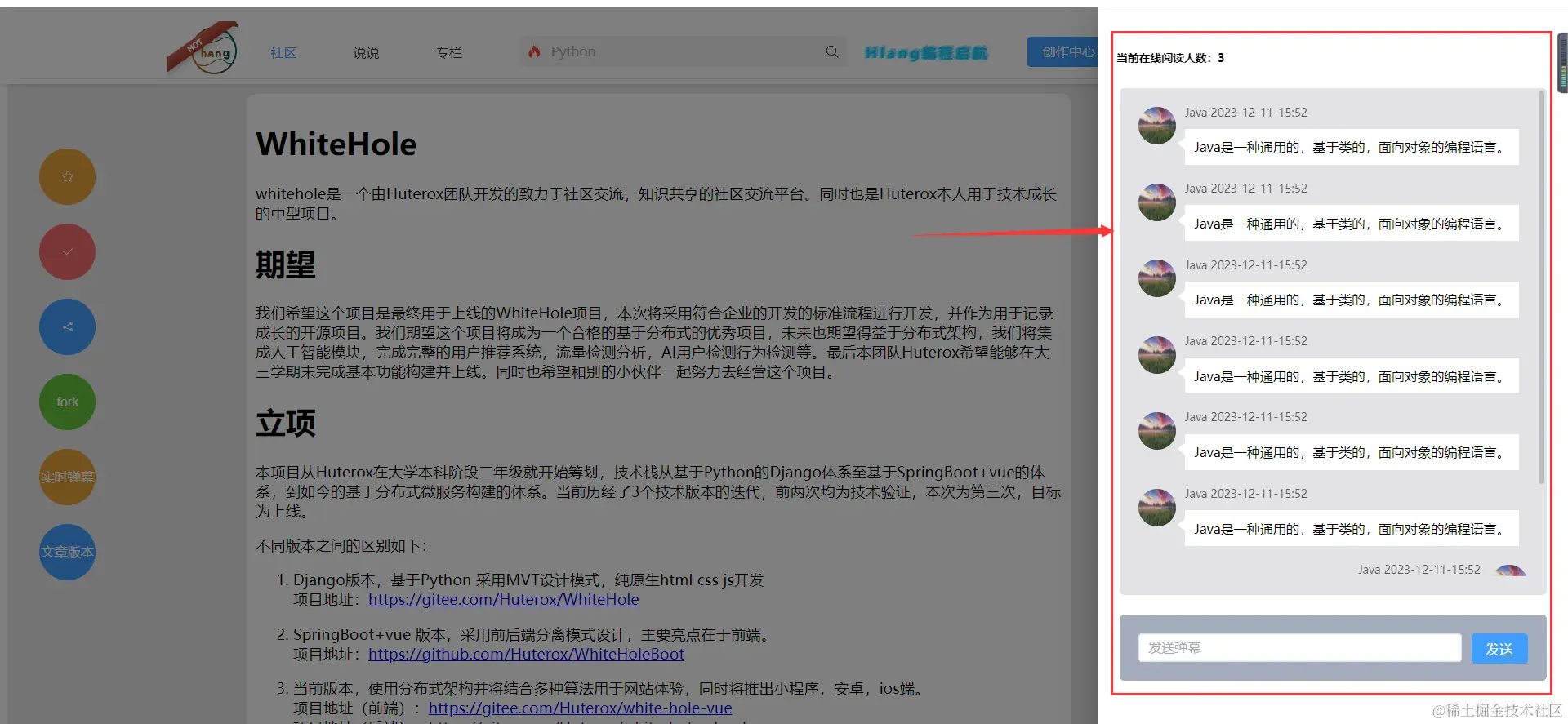
Task: Click the site logo in header
Action: pyautogui.click(x=203, y=48)
